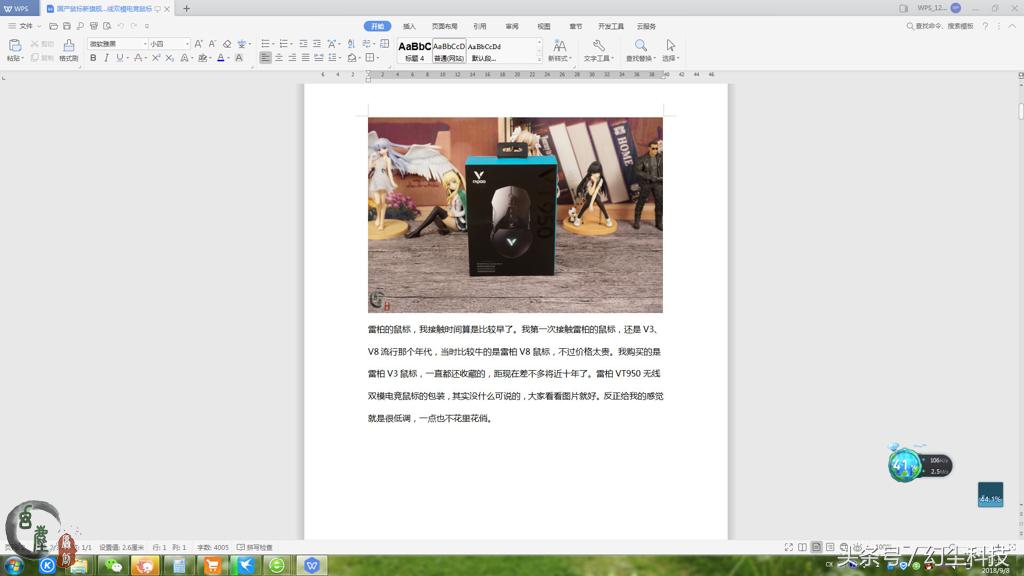This screenshot has height=576, width=1024.
Task: Click the text highlight color button
Action: click(202, 58)
